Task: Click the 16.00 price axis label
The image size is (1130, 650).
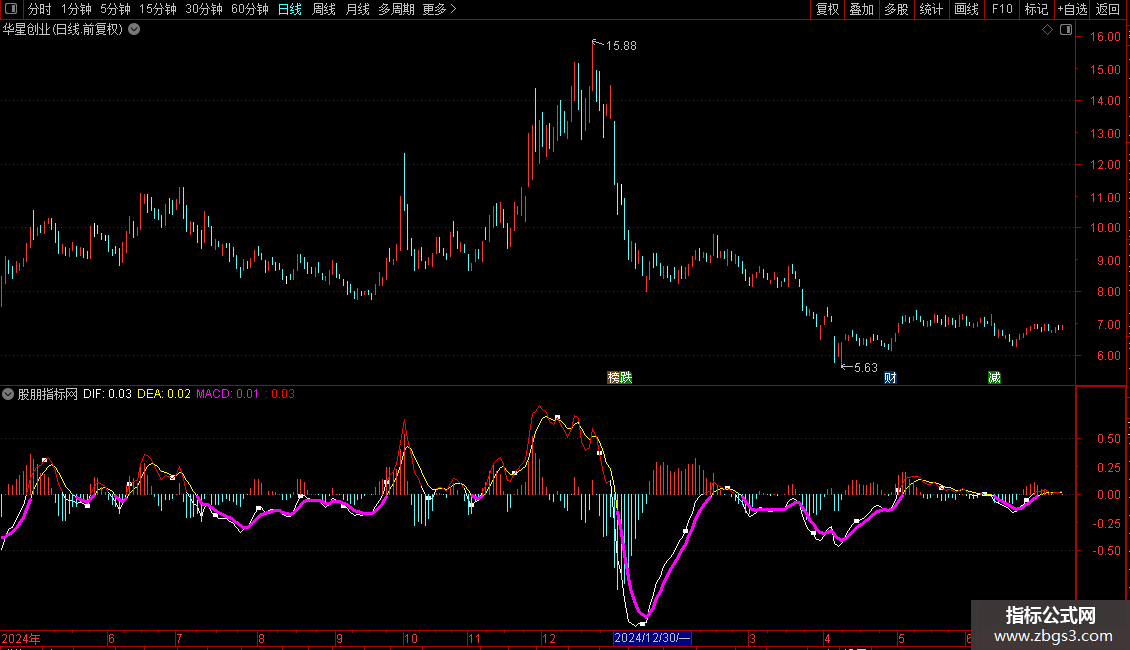Action: coord(1105,37)
